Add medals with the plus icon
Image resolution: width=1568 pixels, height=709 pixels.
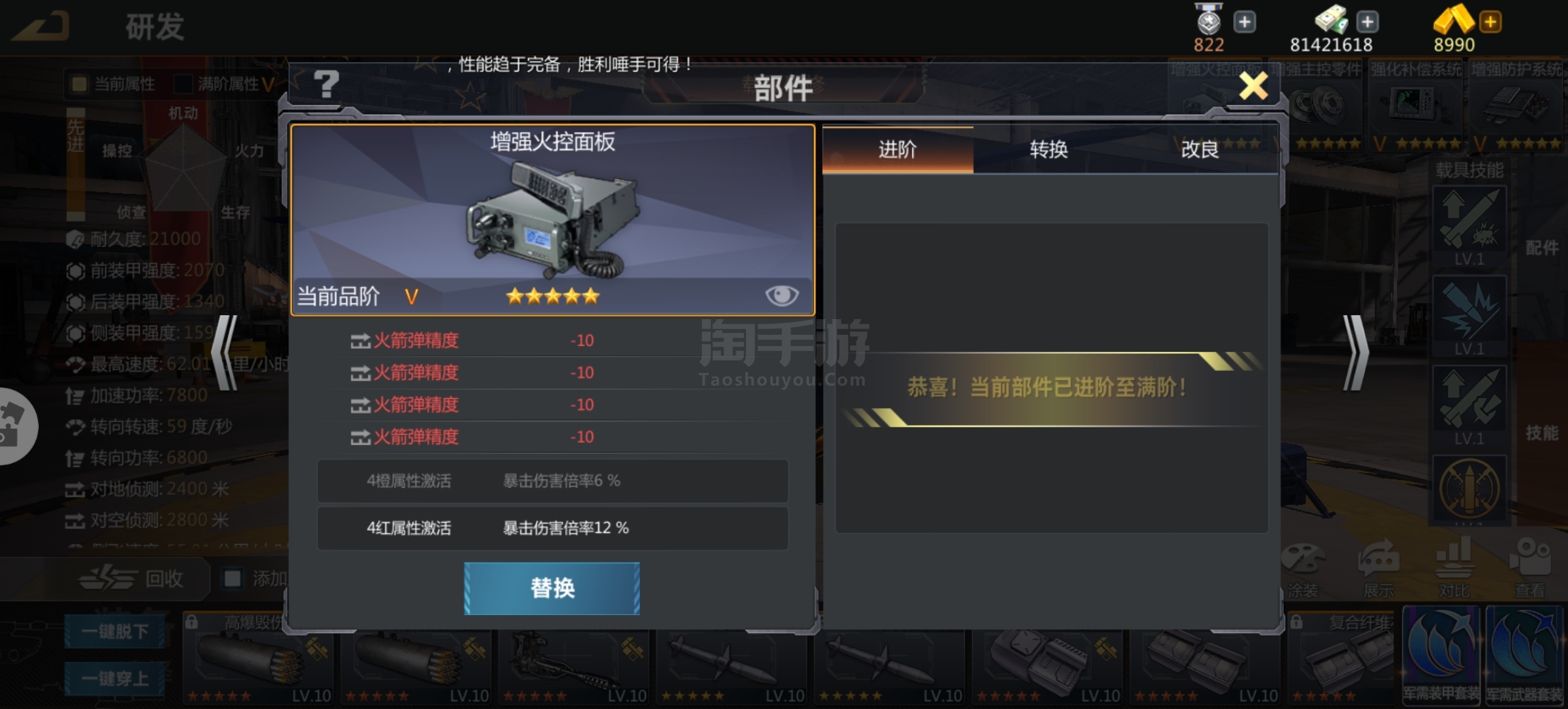[x=1244, y=22]
